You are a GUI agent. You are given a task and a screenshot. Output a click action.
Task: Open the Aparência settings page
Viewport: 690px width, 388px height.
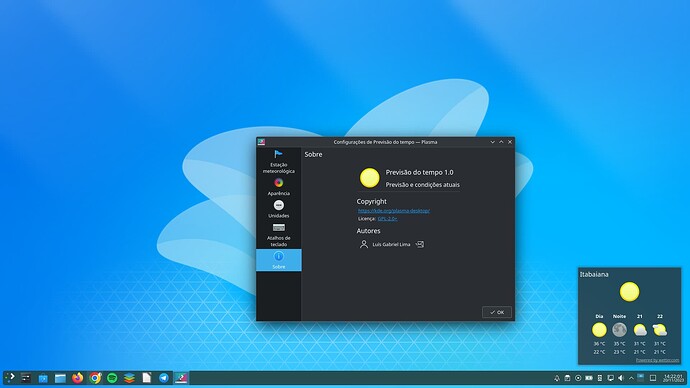tap(279, 187)
